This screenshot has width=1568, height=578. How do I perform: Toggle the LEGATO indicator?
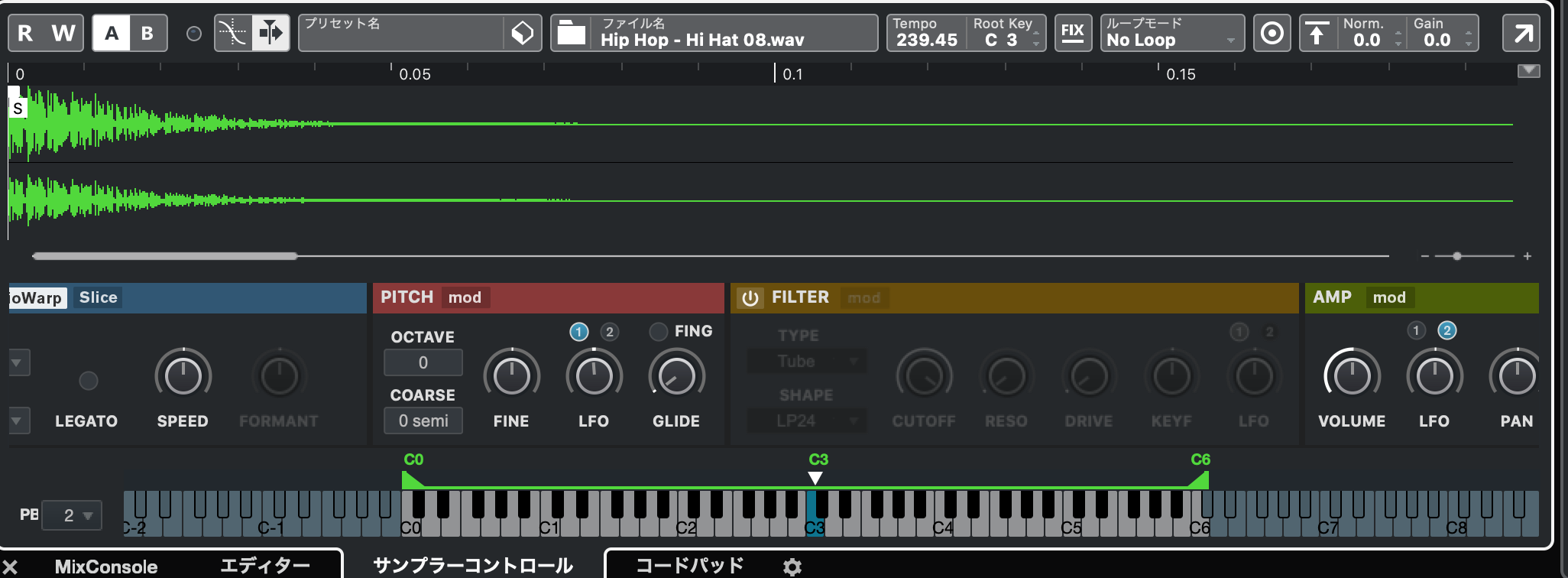coord(89,380)
